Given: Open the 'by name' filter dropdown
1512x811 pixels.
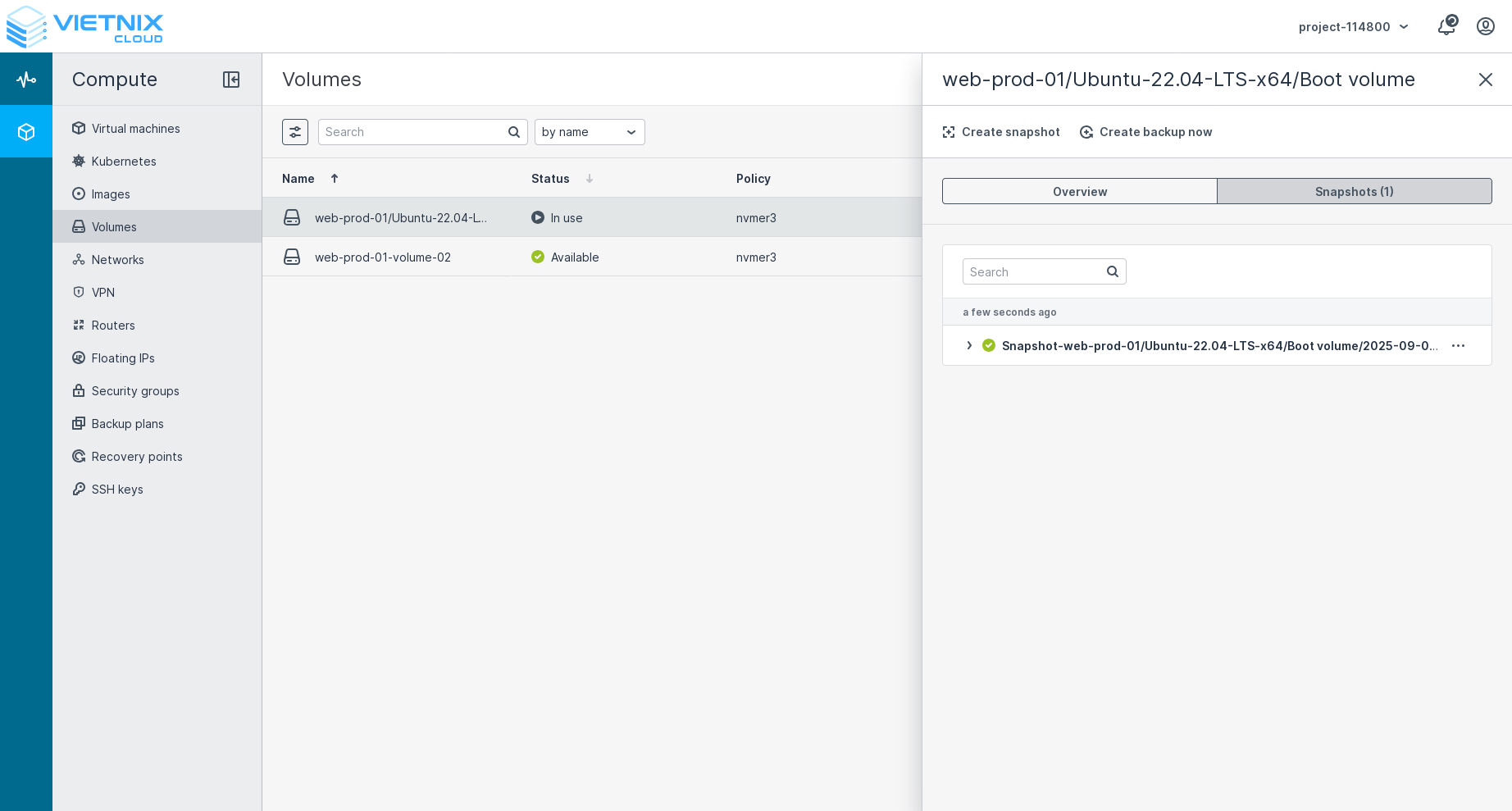Looking at the screenshot, I should [590, 132].
